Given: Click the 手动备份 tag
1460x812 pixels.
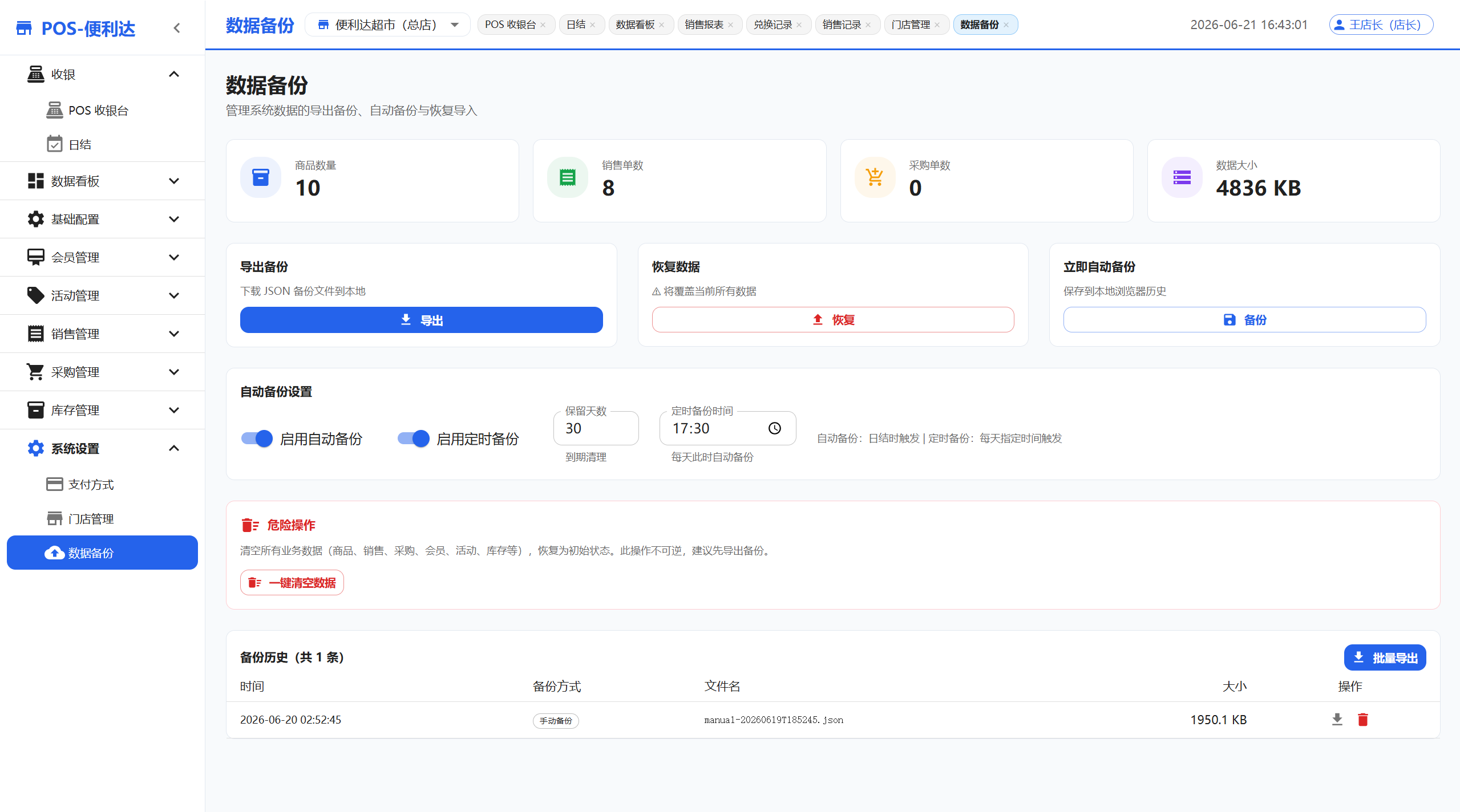Looking at the screenshot, I should [556, 721].
